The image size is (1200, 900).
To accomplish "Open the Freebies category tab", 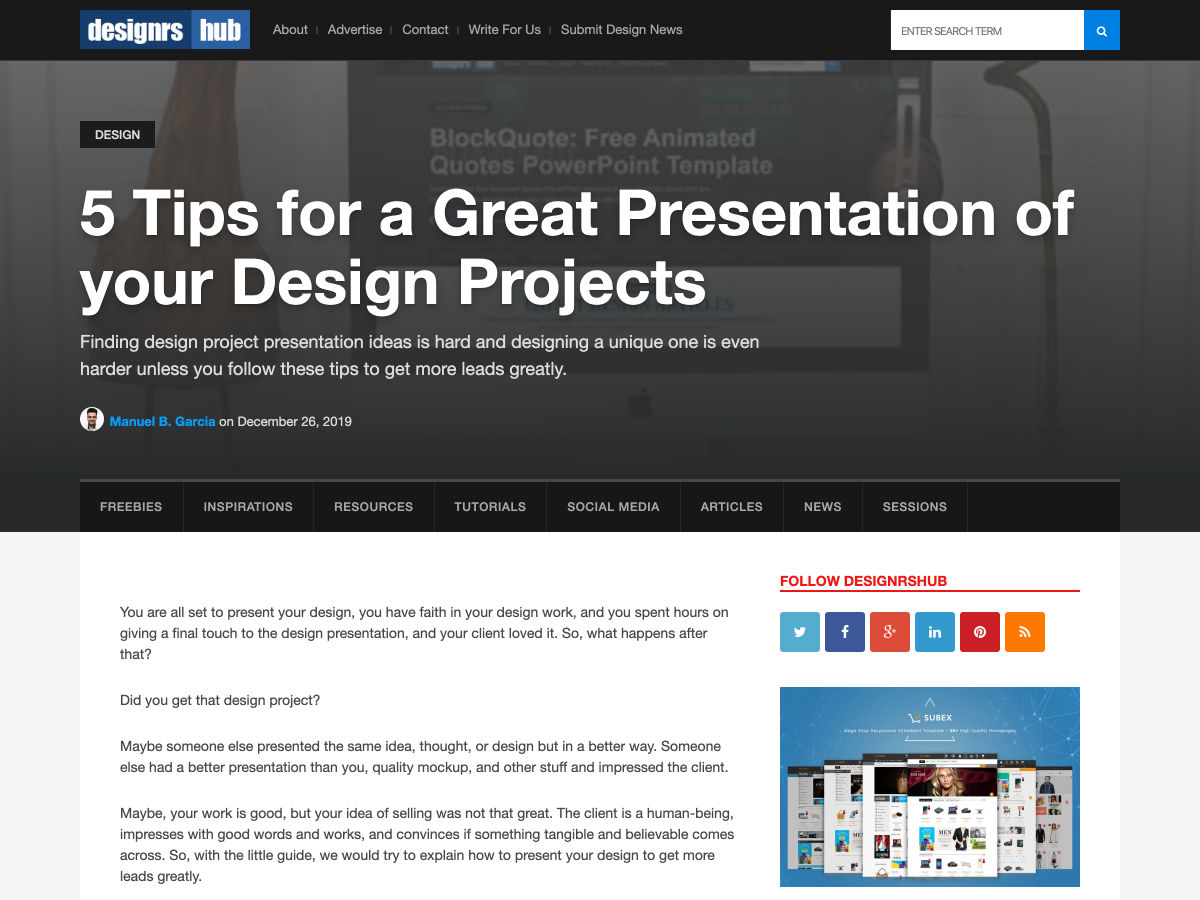I will [x=131, y=507].
